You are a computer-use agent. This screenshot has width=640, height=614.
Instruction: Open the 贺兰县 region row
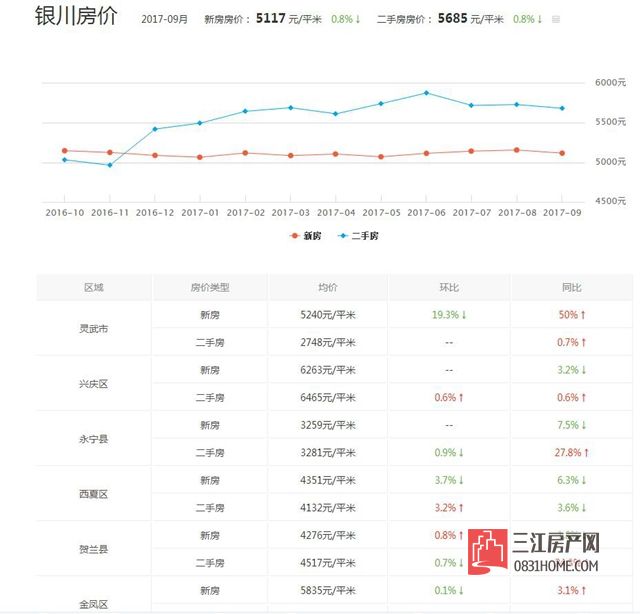(x=93, y=549)
